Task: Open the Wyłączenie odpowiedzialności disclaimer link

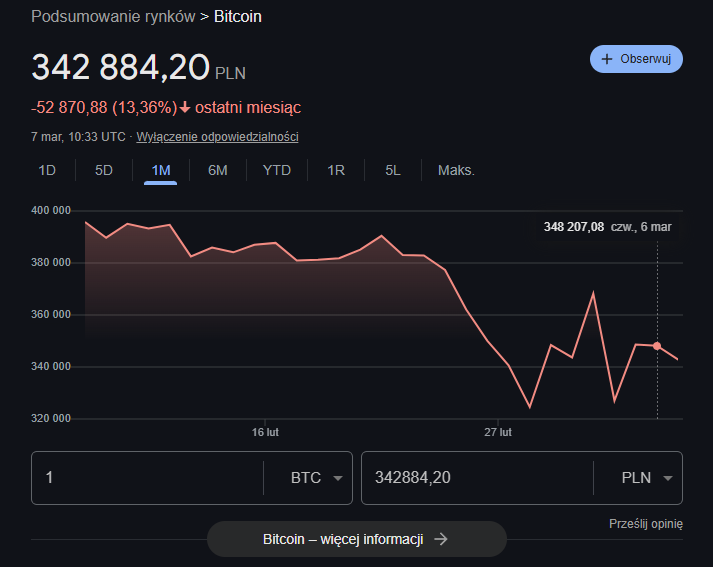Action: 217,137
